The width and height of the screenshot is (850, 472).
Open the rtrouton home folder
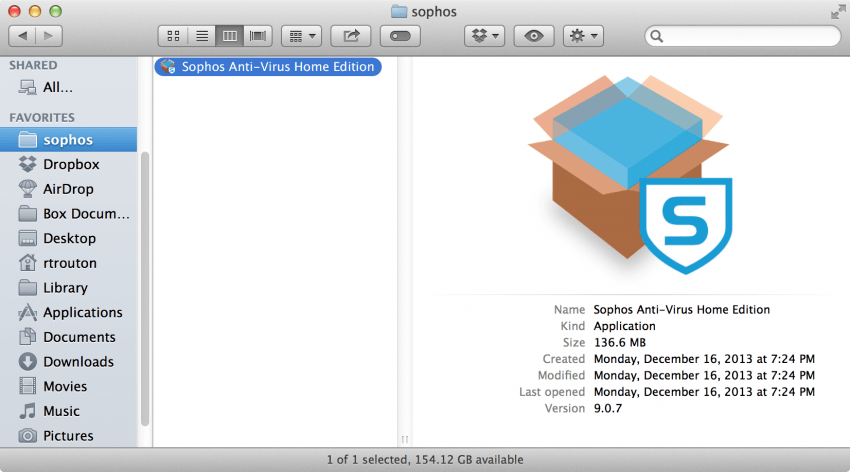pos(68,263)
